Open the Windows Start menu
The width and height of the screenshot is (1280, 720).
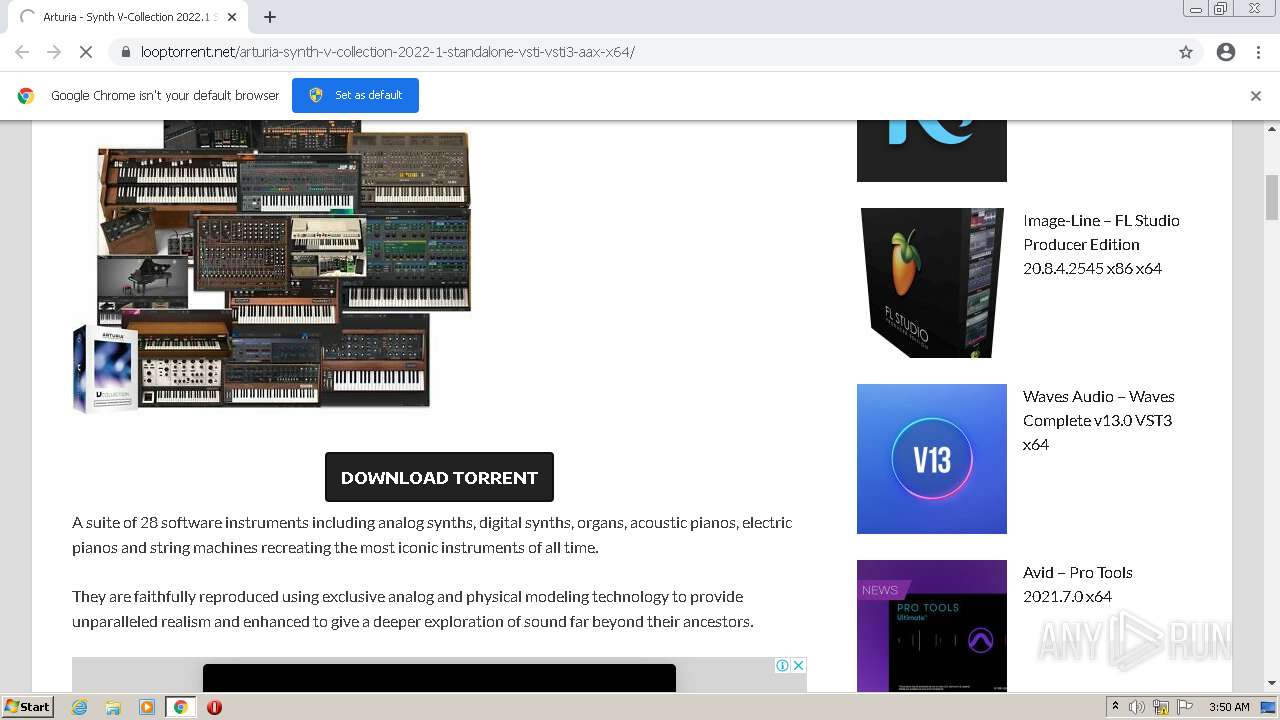(27, 706)
